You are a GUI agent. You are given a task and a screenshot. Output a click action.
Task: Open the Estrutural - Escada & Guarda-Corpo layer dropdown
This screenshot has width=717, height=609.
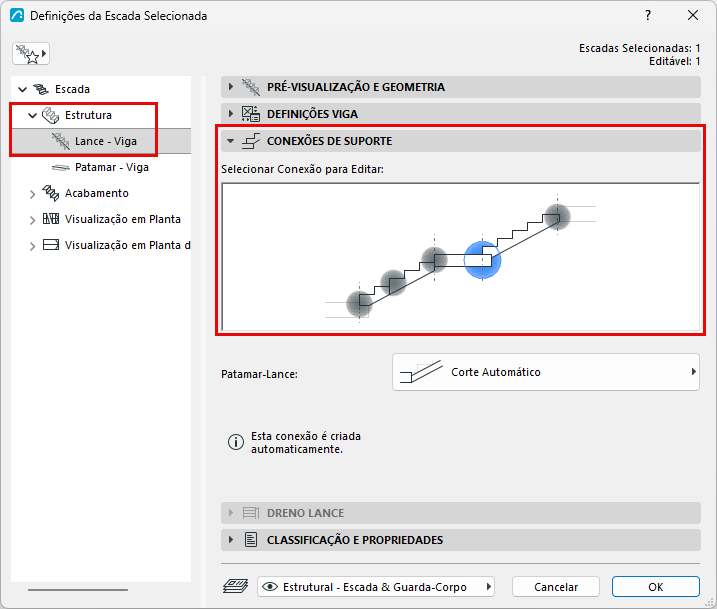coord(375,587)
